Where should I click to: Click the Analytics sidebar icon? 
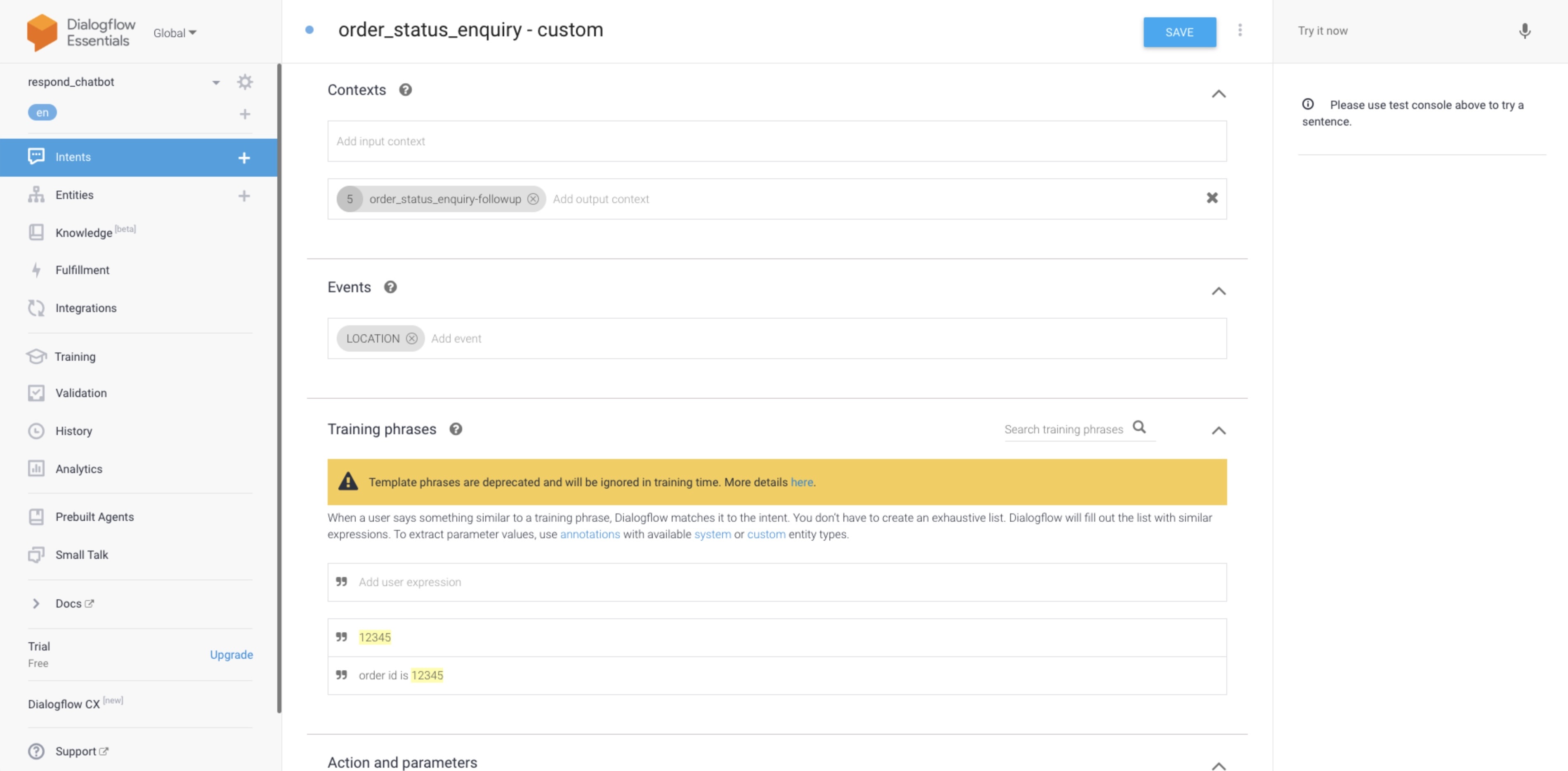pos(36,468)
